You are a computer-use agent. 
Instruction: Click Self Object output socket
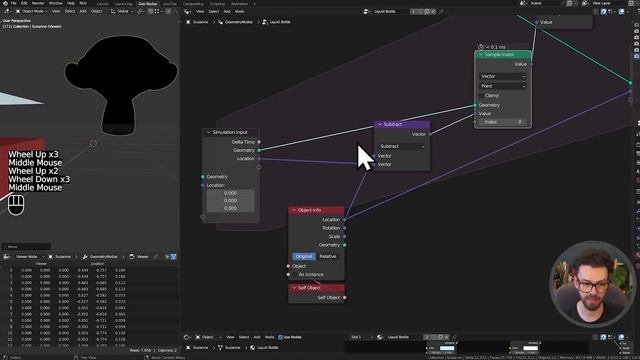[344, 298]
